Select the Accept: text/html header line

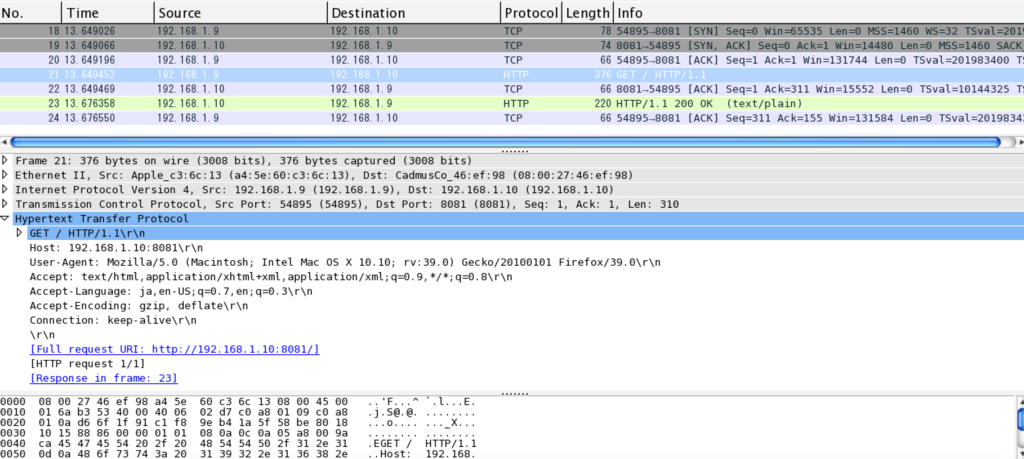click(x=271, y=276)
